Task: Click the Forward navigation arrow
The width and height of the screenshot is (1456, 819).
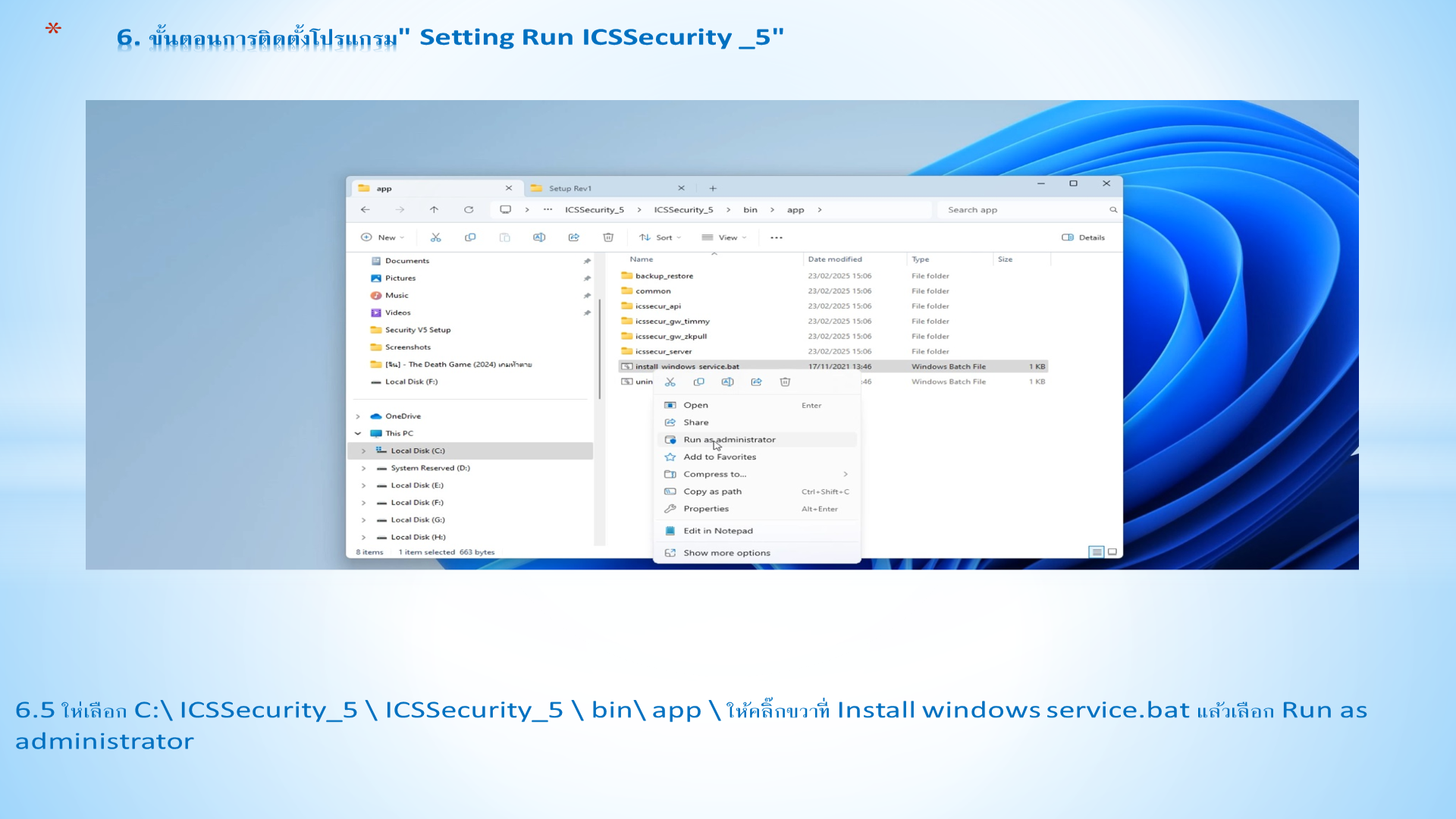Action: point(400,210)
